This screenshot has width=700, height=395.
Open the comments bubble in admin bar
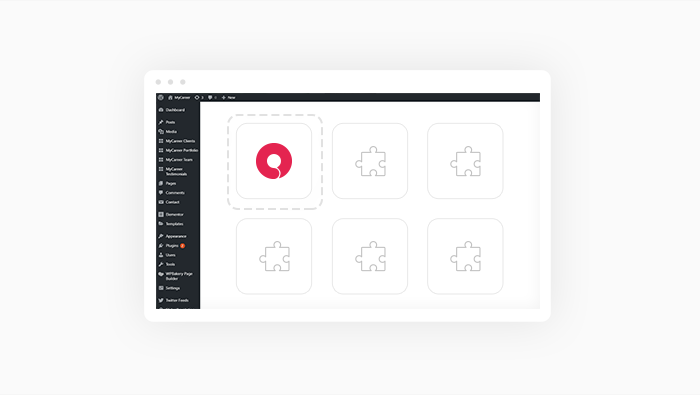pos(212,97)
